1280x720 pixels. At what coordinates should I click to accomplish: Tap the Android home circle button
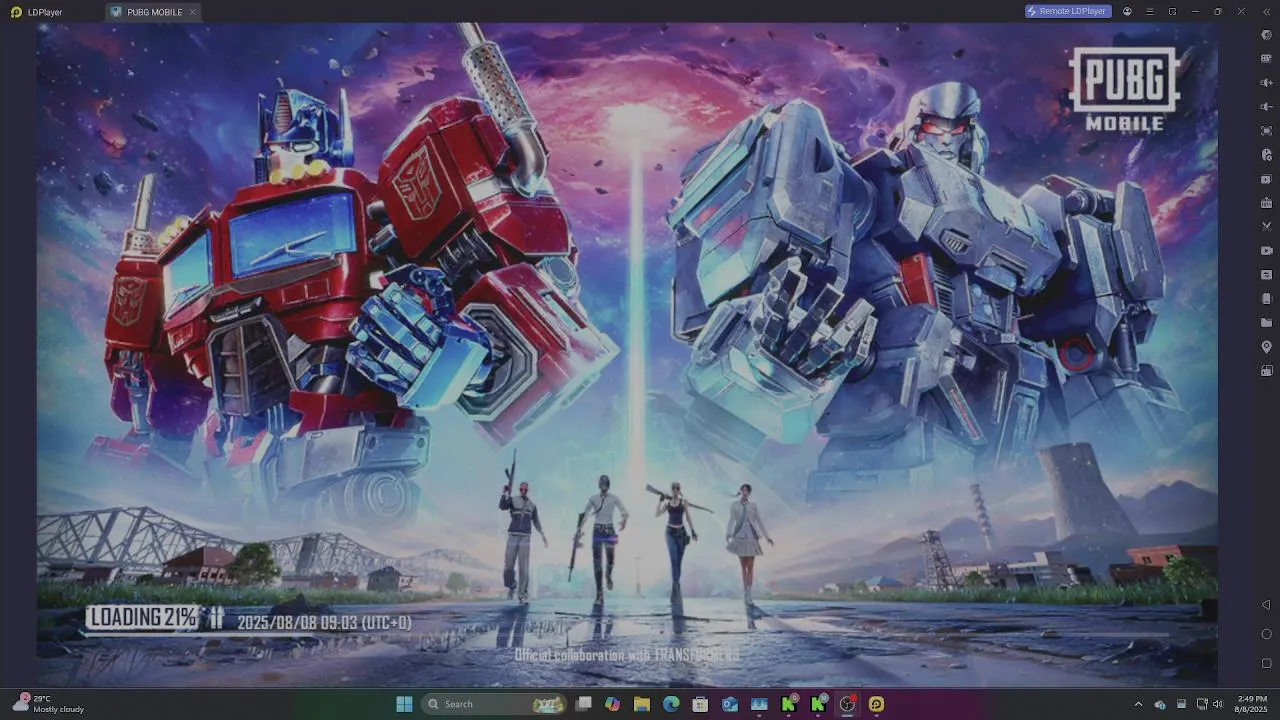click(x=1266, y=634)
